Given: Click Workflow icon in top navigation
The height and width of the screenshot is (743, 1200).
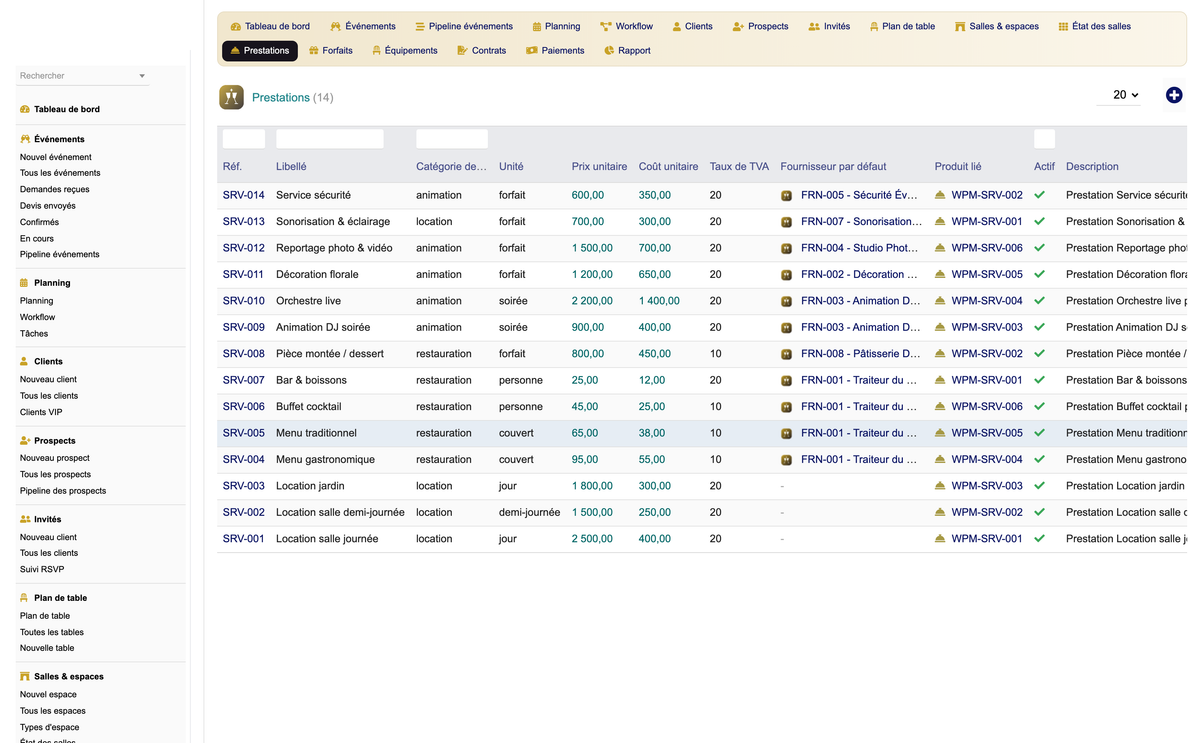Looking at the screenshot, I should click(x=606, y=26).
